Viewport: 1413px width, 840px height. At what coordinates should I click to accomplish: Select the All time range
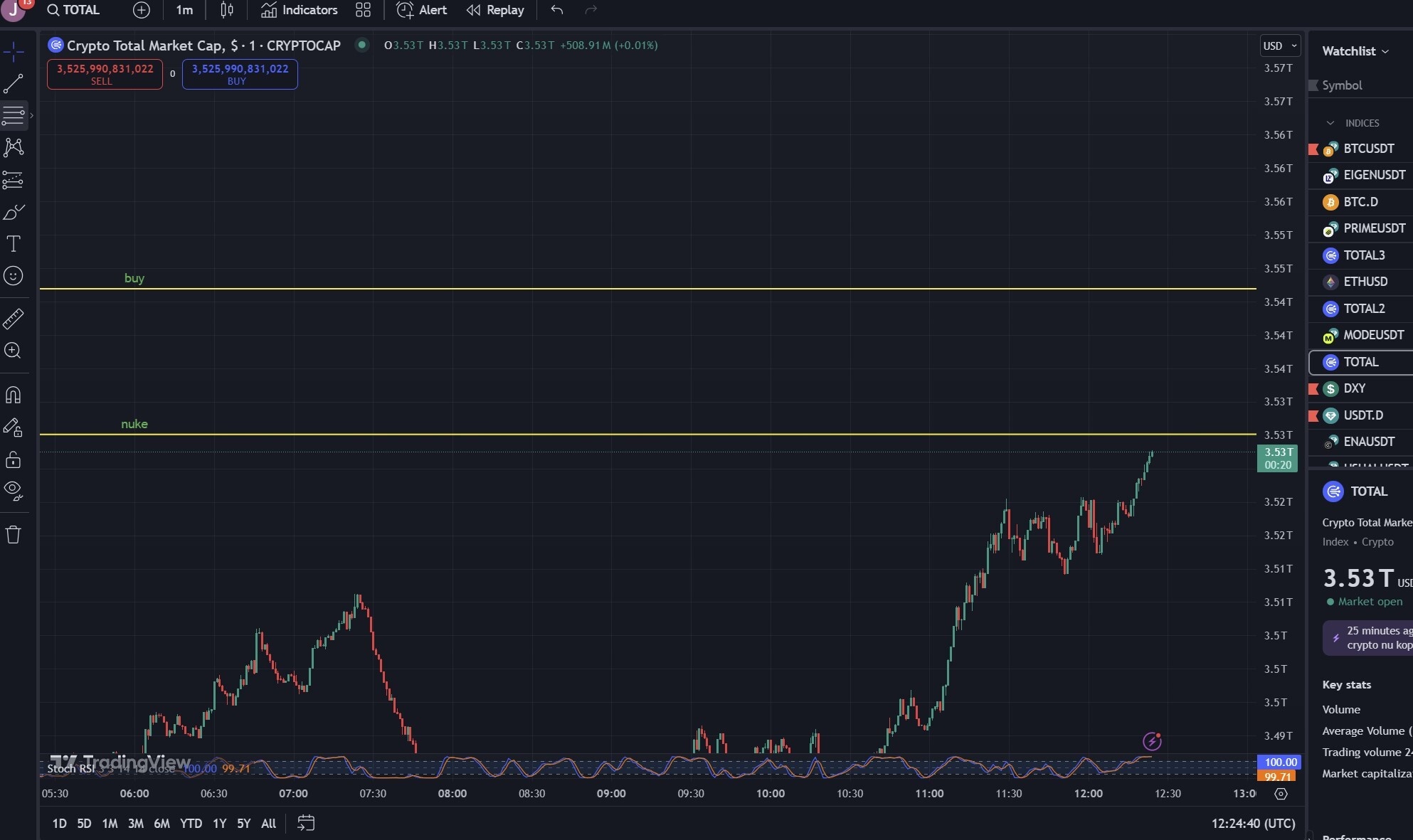(268, 824)
